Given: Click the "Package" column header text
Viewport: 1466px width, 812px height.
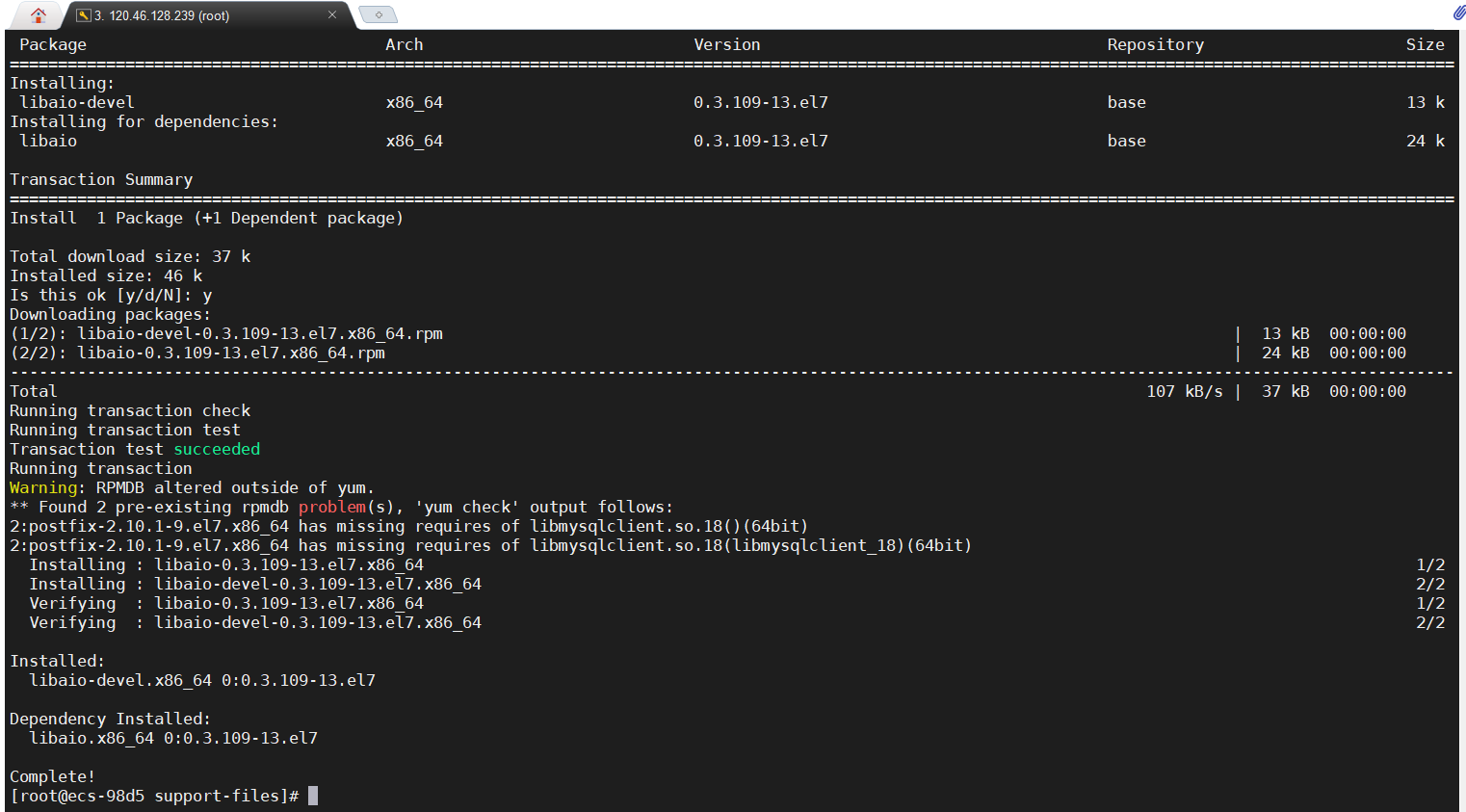Looking at the screenshot, I should (x=53, y=44).
